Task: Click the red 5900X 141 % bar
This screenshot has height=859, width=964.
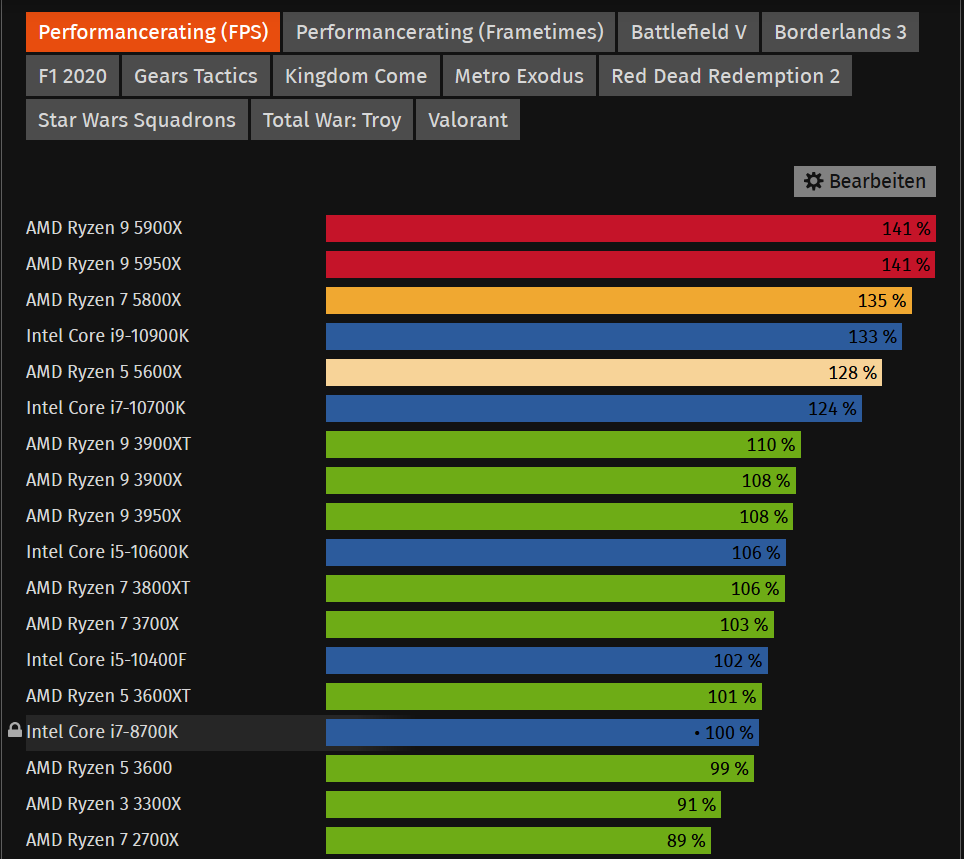Action: [631, 229]
